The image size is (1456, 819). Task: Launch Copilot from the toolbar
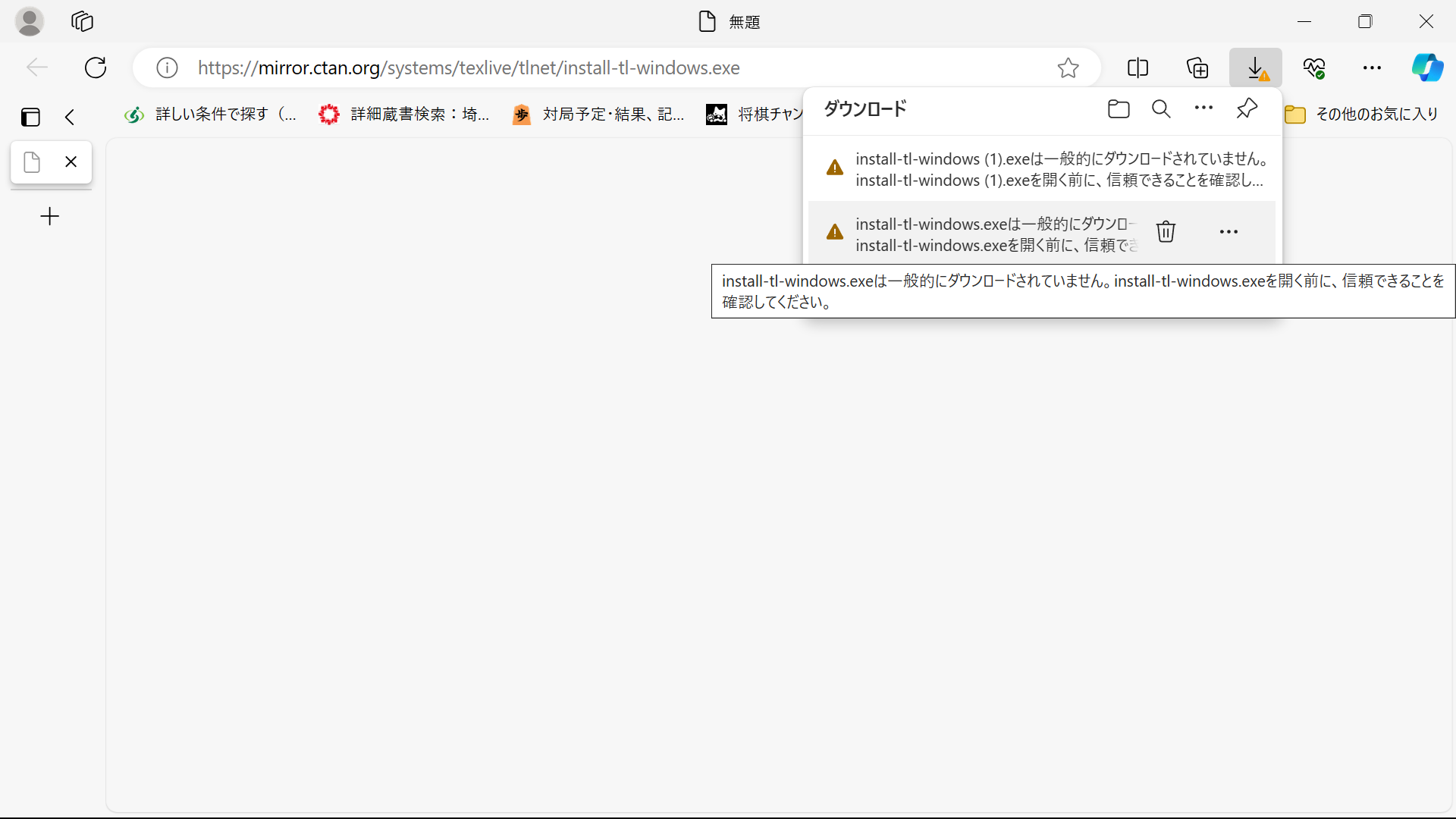click(x=1427, y=67)
